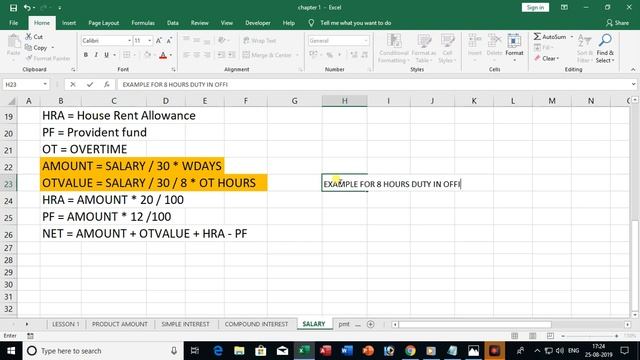Click the Format Painter button
Viewport: 640px width, 360px height.
pos(48,58)
